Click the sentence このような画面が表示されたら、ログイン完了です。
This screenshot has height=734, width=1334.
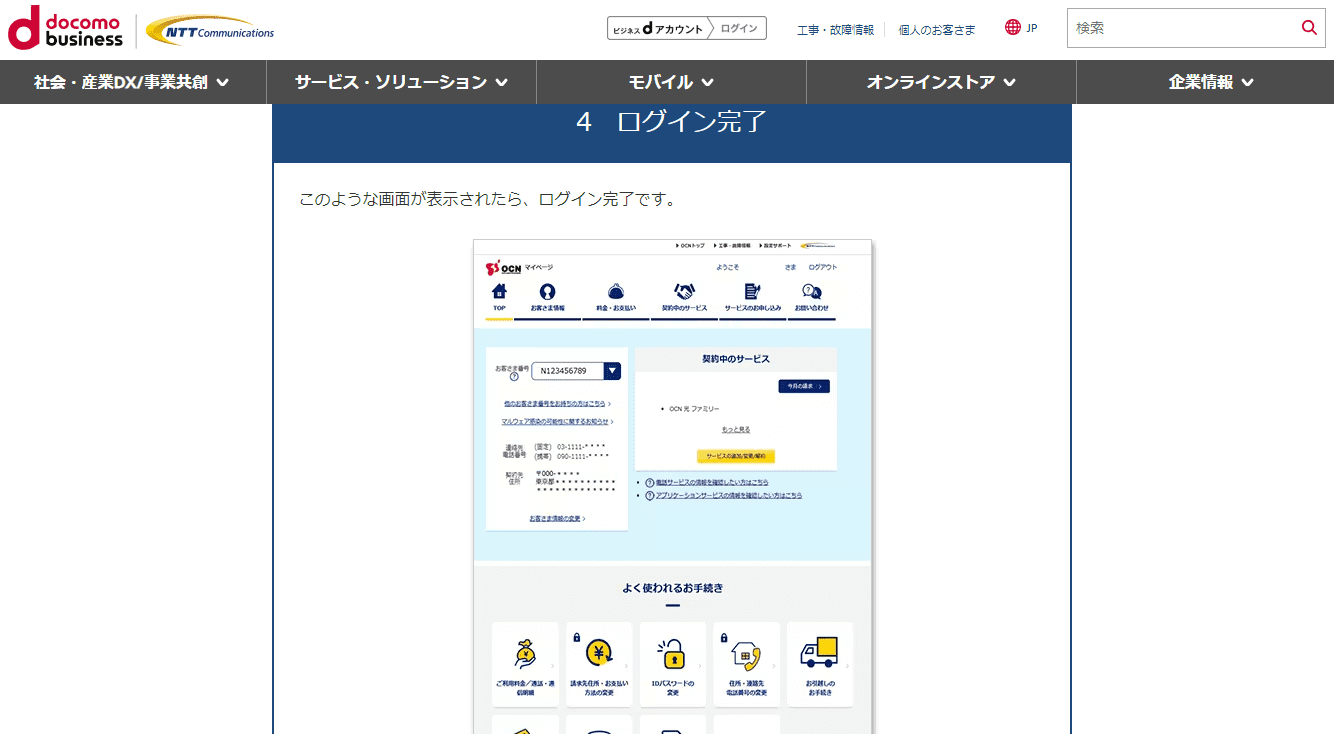click(x=488, y=199)
